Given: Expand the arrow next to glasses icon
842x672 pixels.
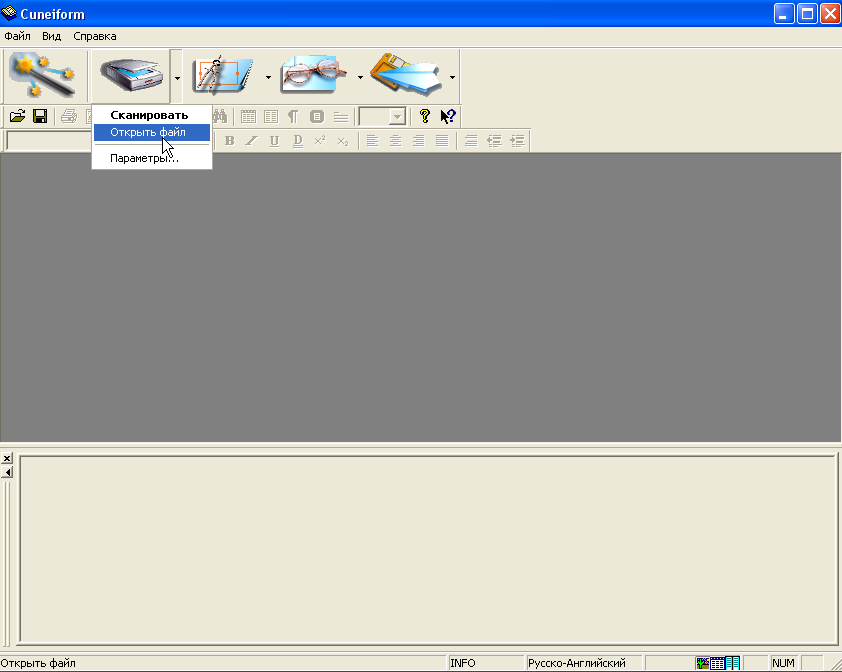Looking at the screenshot, I should pyautogui.click(x=360, y=76).
